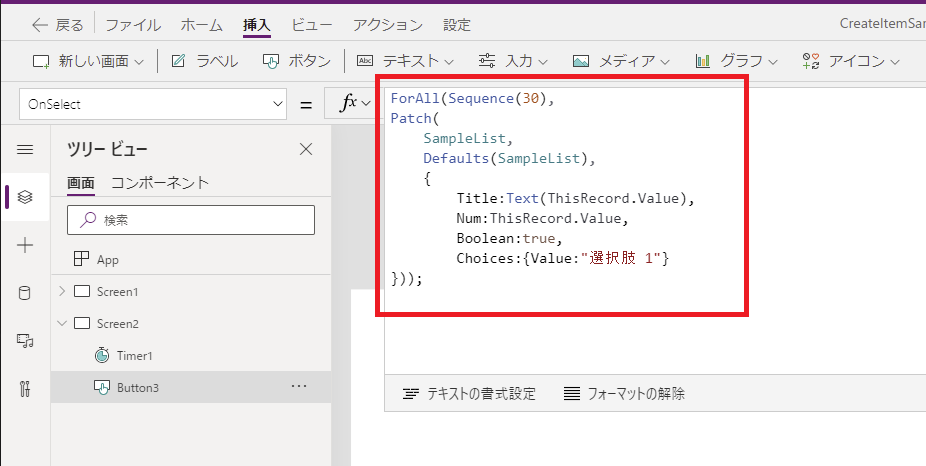926x466 pixels.
Task: Expand the Screen1 node chevron
Action: coord(62,291)
